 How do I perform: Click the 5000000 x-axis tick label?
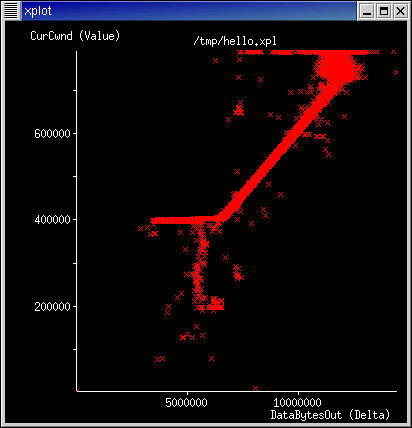[186, 402]
